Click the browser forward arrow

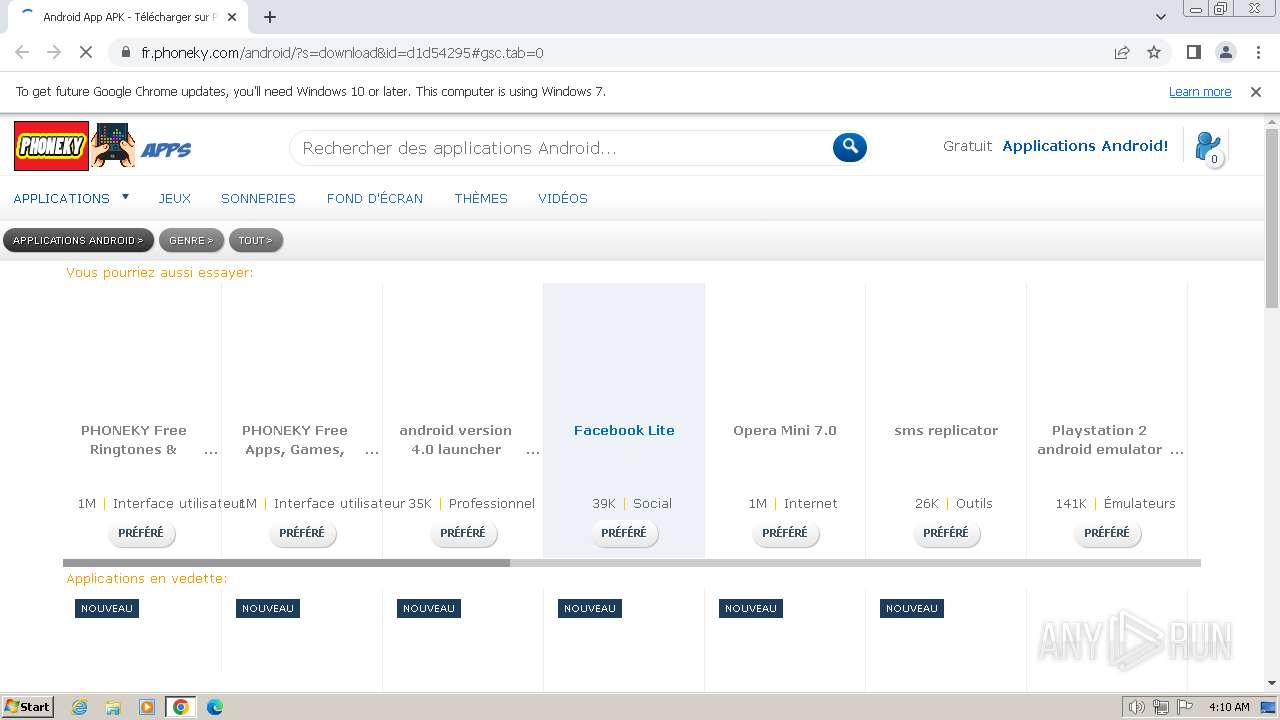pyautogui.click(x=54, y=52)
